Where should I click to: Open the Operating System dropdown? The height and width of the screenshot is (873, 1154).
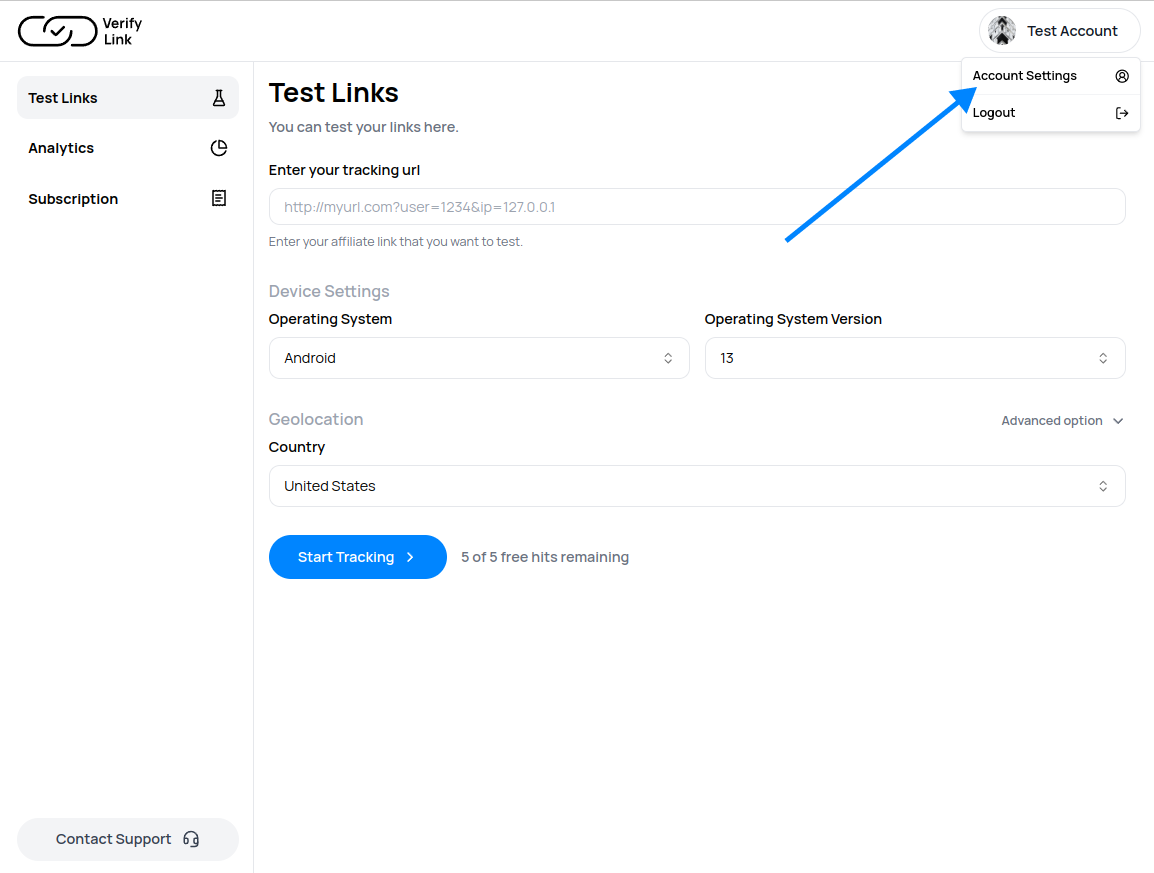pos(479,358)
